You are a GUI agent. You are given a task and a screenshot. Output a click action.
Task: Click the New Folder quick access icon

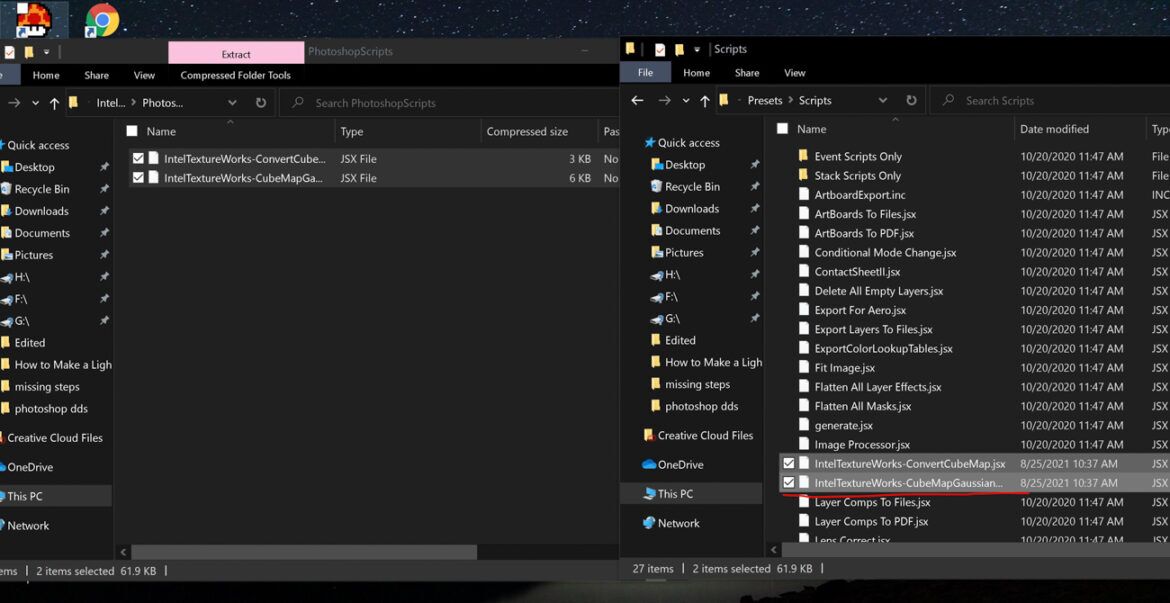[x=681, y=48]
